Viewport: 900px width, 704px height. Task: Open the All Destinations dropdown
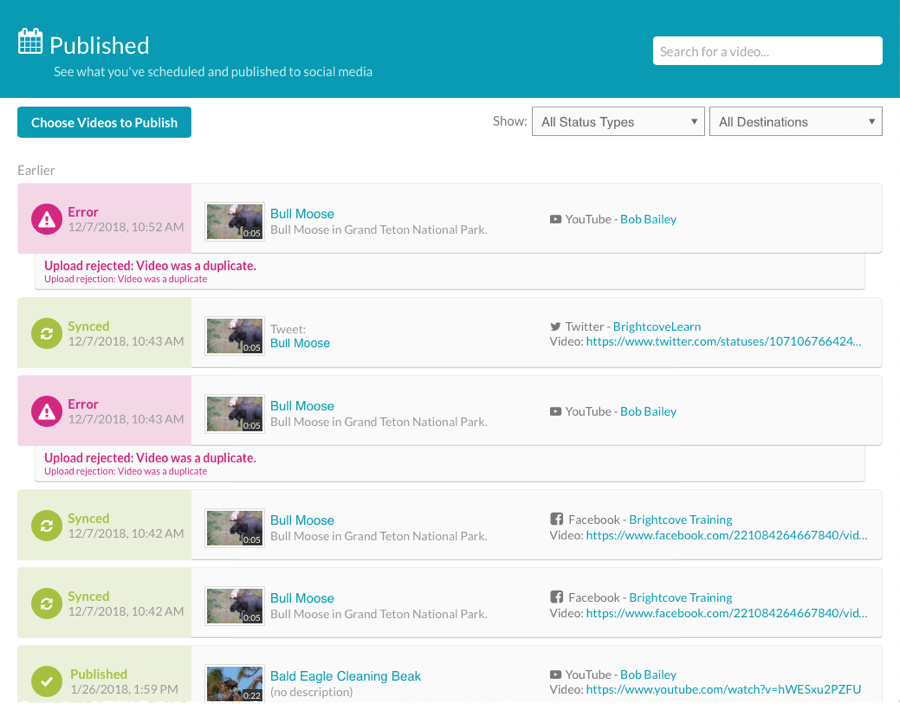[795, 122]
